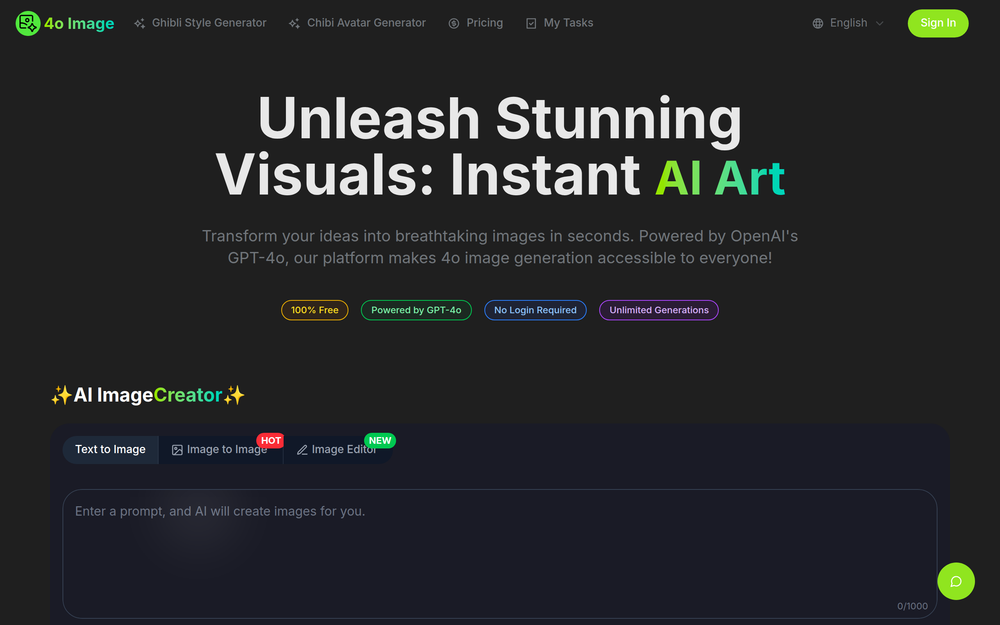Click the 'Unleash Stunning Visuals' headline
Image resolution: width=1000 pixels, height=625 pixels.
499,147
